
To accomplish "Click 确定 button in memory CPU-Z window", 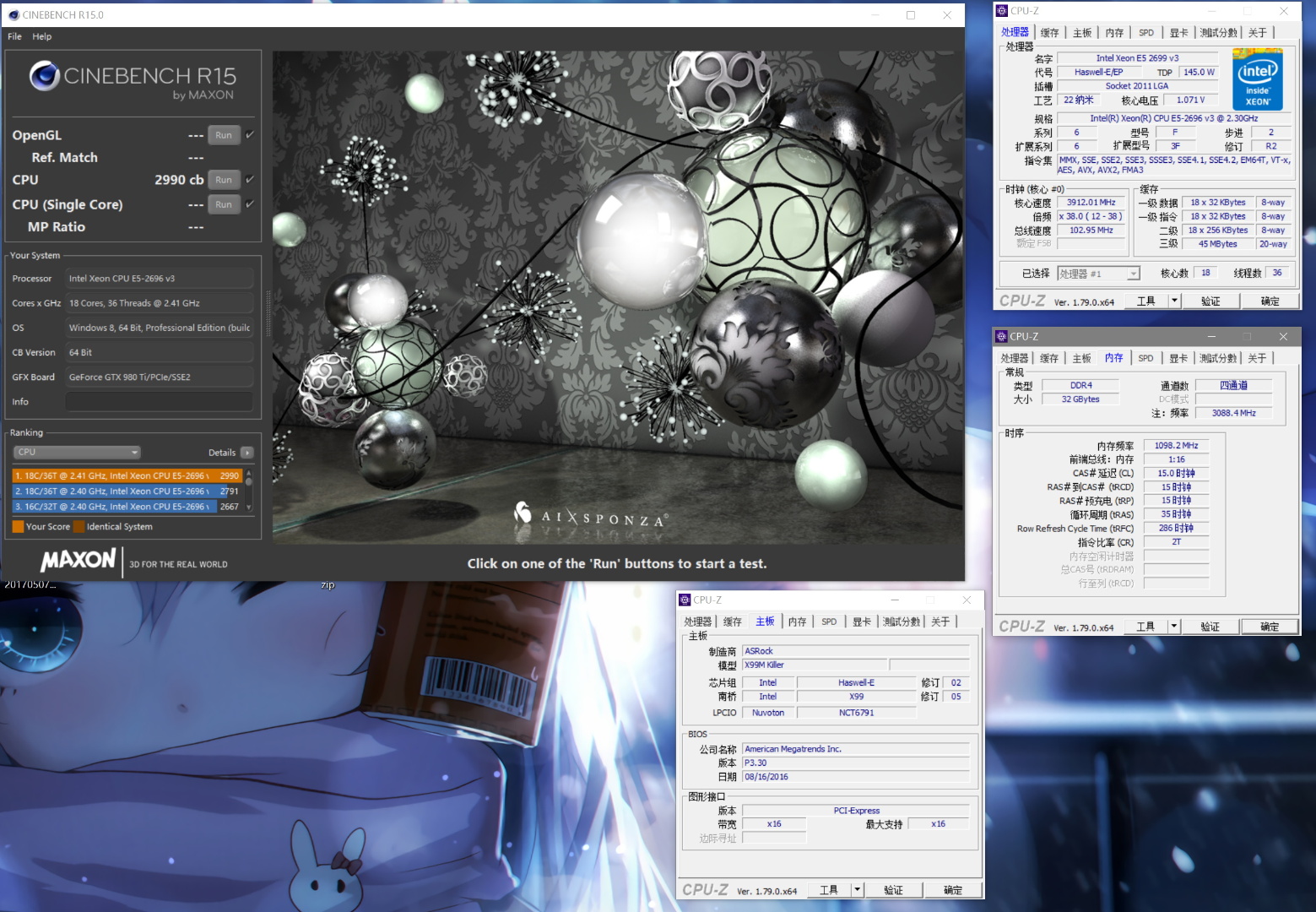I will coord(1270,627).
